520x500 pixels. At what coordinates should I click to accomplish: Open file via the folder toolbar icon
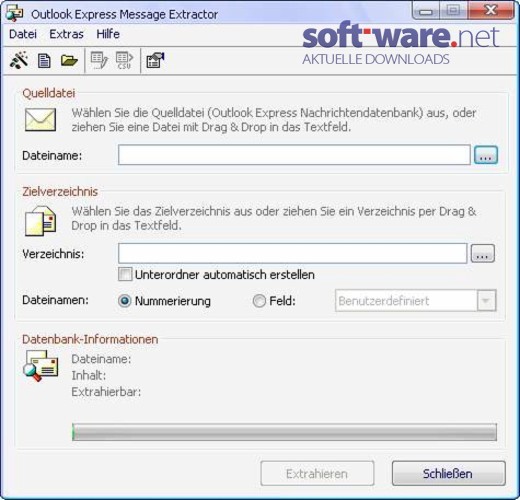[x=69, y=60]
